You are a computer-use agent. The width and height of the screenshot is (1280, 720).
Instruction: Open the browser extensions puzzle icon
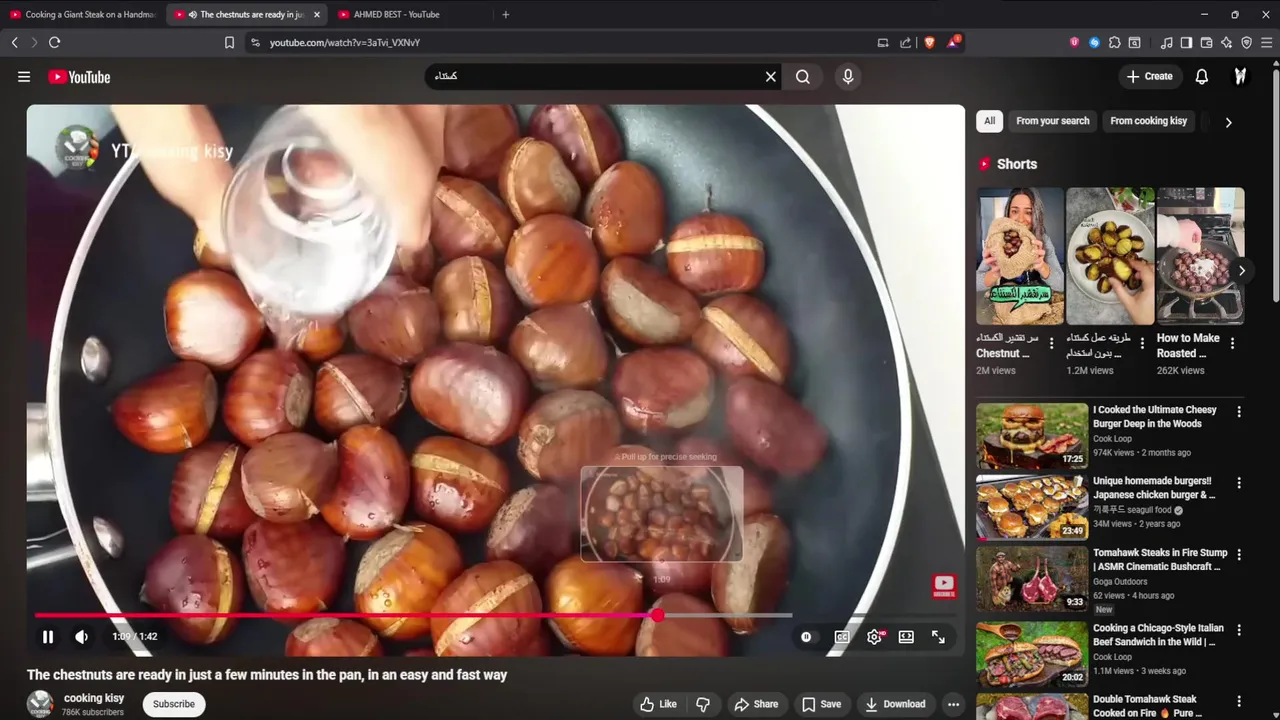point(1115,43)
